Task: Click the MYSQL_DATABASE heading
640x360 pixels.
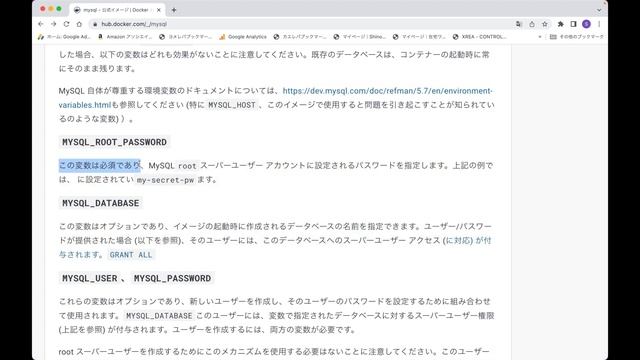Action: coord(100,203)
